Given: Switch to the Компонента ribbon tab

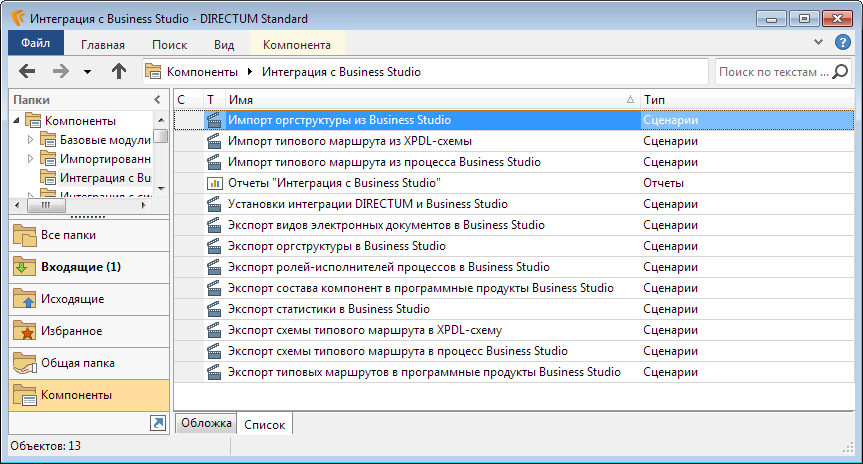Looking at the screenshot, I should click(x=297, y=45).
